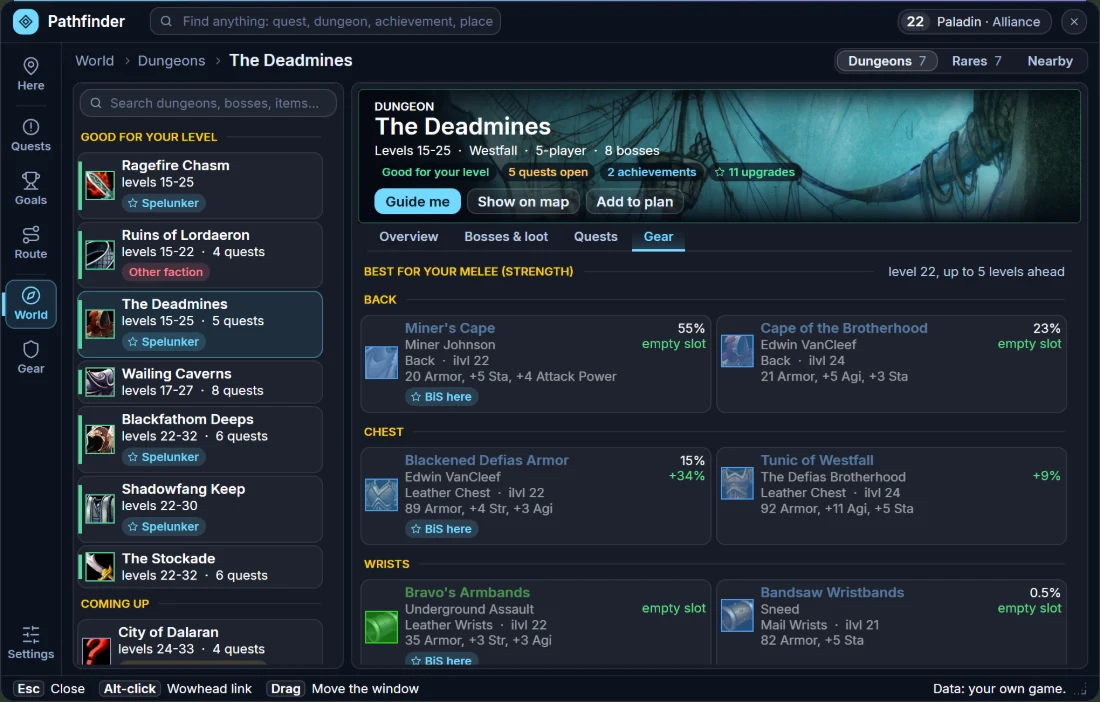Switch to the Bosses & loot tab
1100x702 pixels.
click(x=506, y=237)
